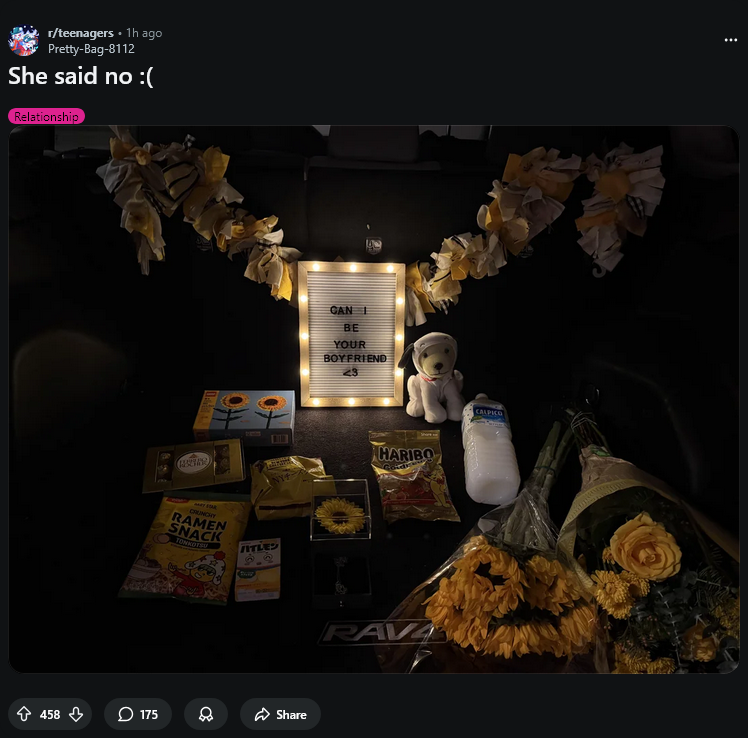Image resolution: width=748 pixels, height=738 pixels.
Task: Click the Share button label
Action: [291, 715]
